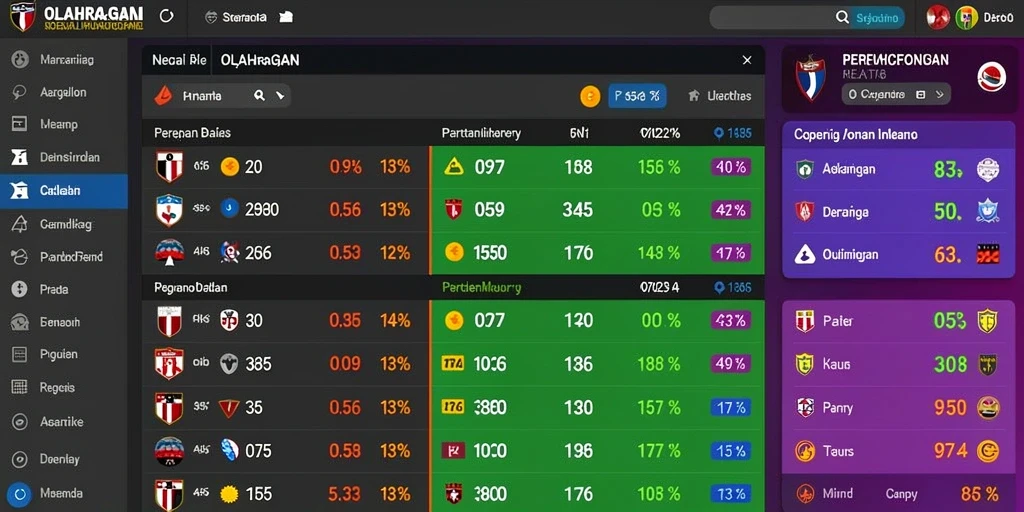Click the blue P 558 % button

[637, 97]
